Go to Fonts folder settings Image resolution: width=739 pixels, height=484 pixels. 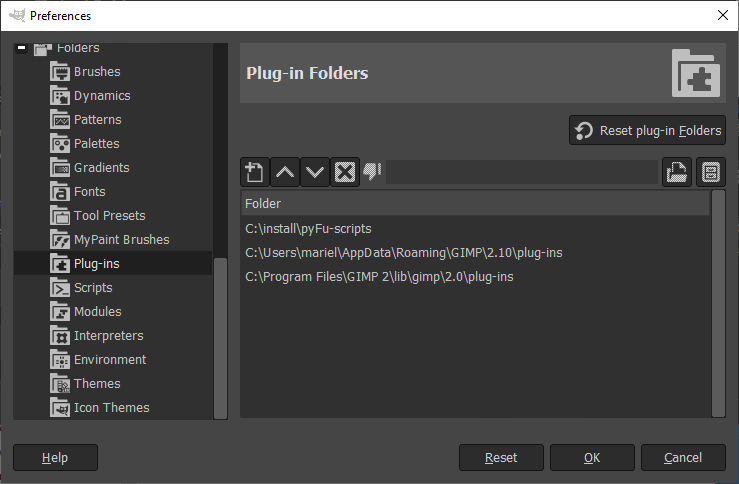click(90, 192)
